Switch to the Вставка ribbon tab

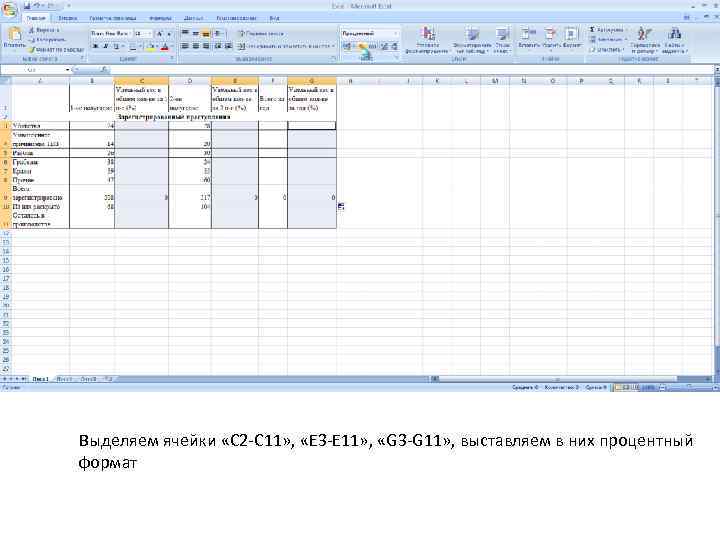pyautogui.click(x=68, y=18)
